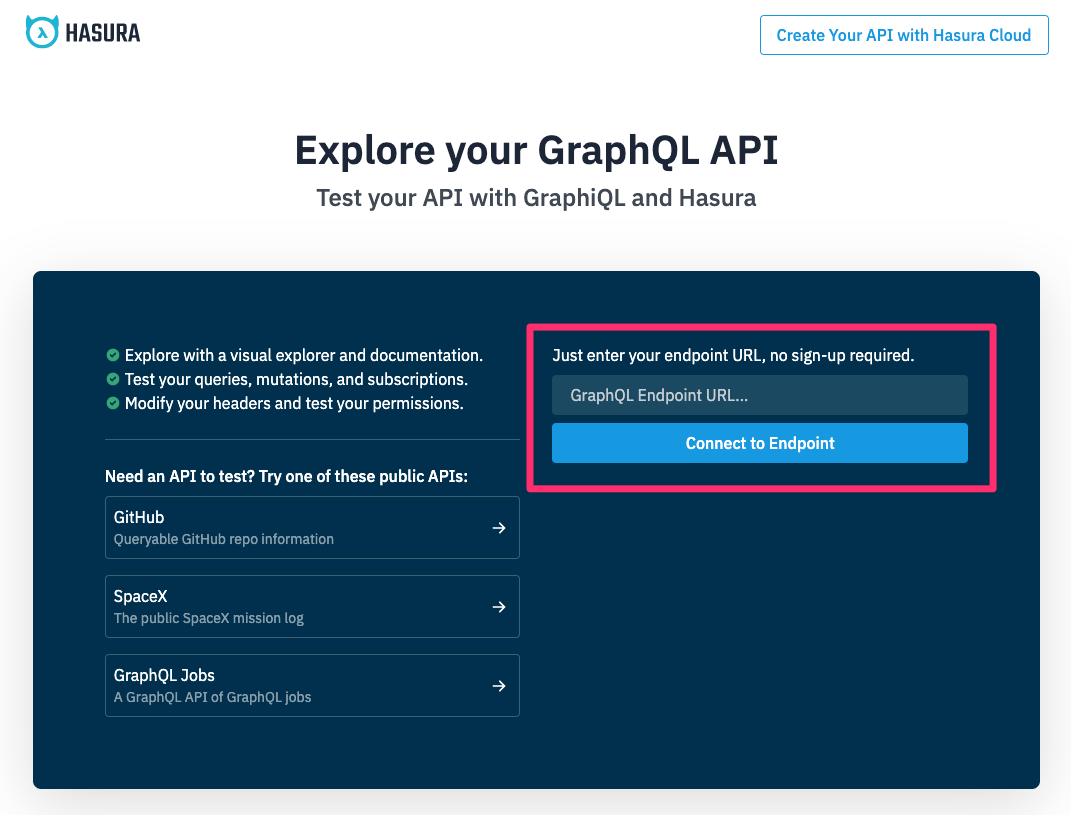Click the checkmark beside headers and permissions line
The image size is (1071, 815).
pyautogui.click(x=113, y=403)
